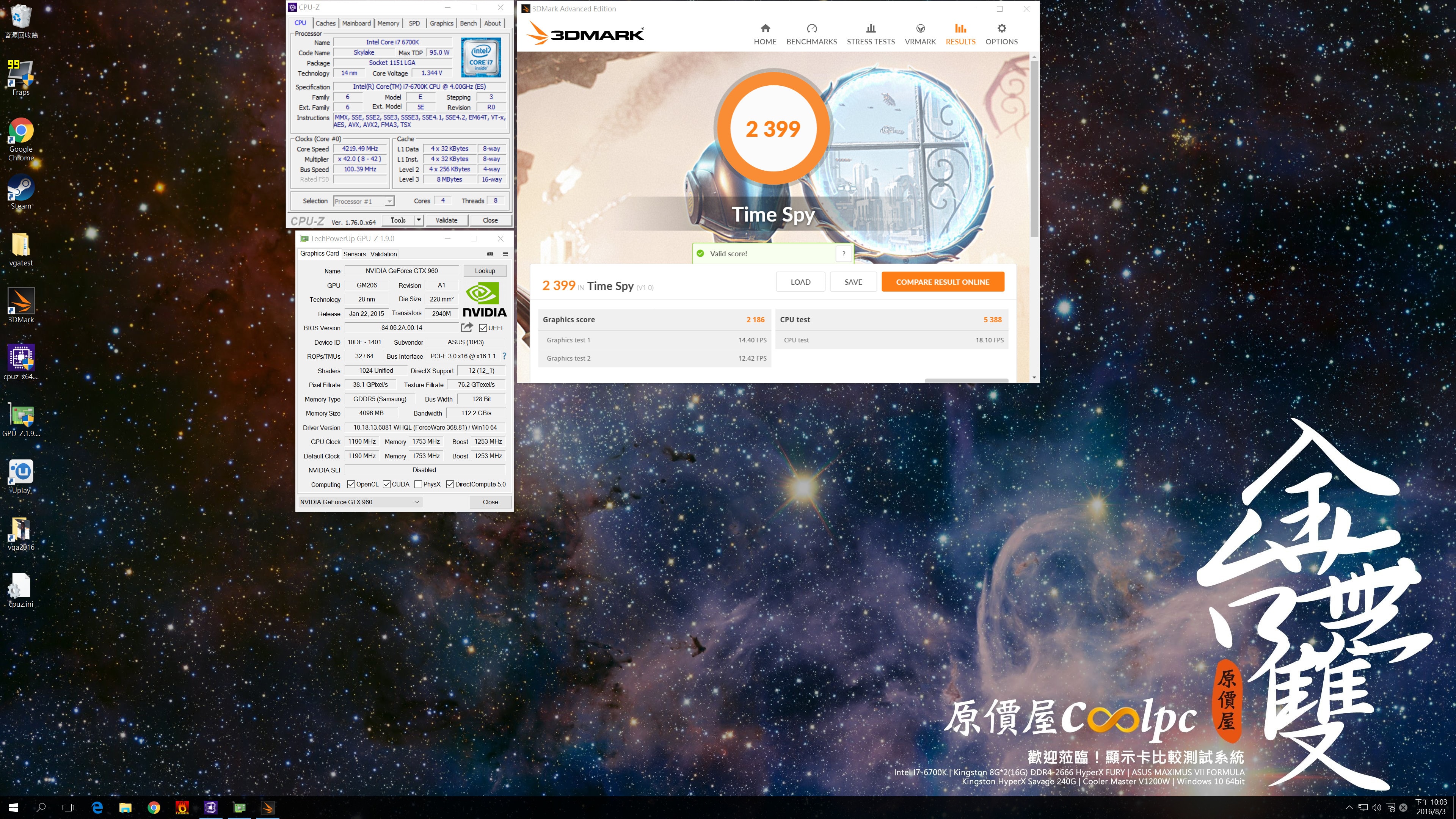The height and width of the screenshot is (819, 1456).
Task: Switch to CPU-Z Bench tab
Action: click(468, 23)
